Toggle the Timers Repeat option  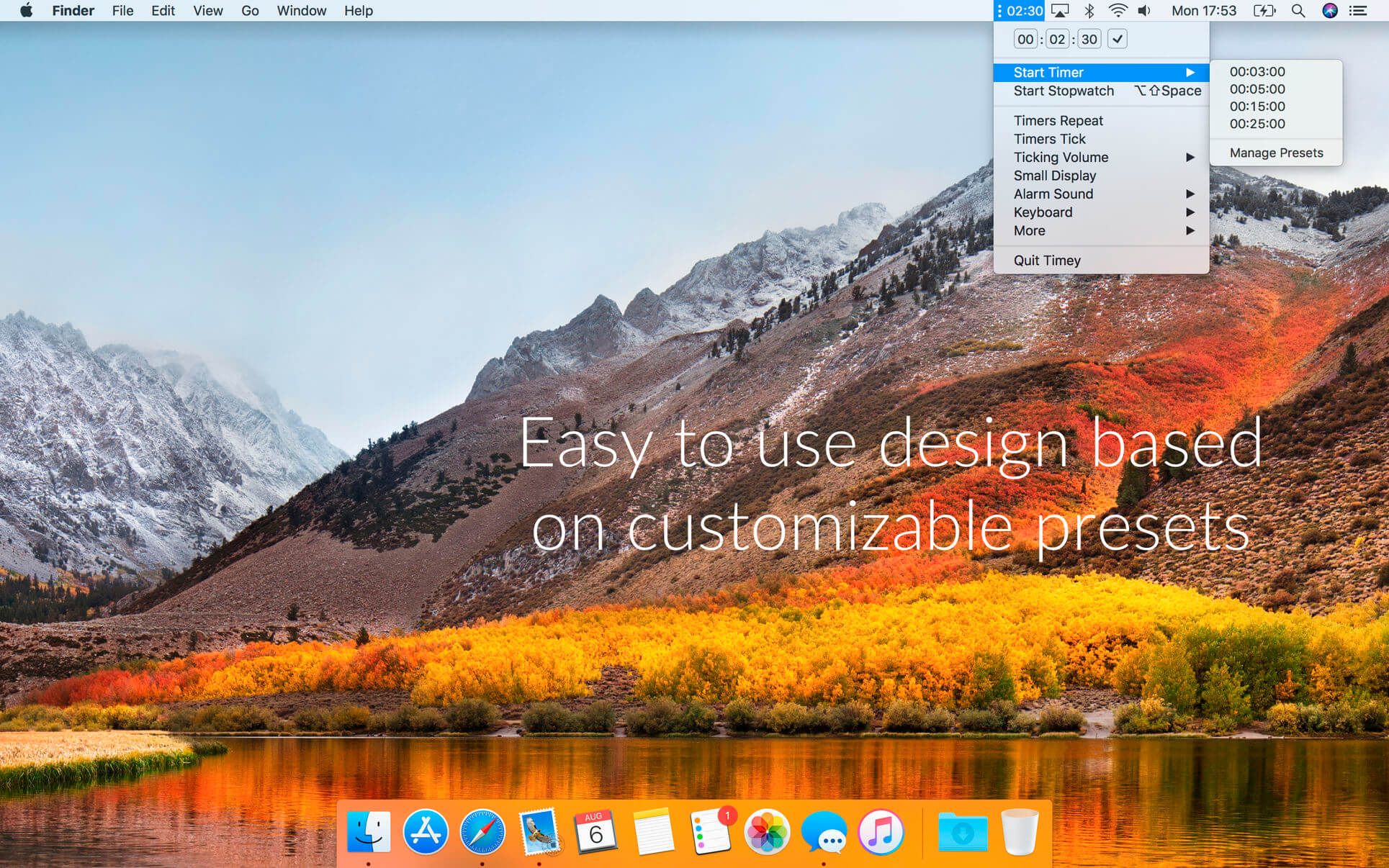pos(1058,120)
